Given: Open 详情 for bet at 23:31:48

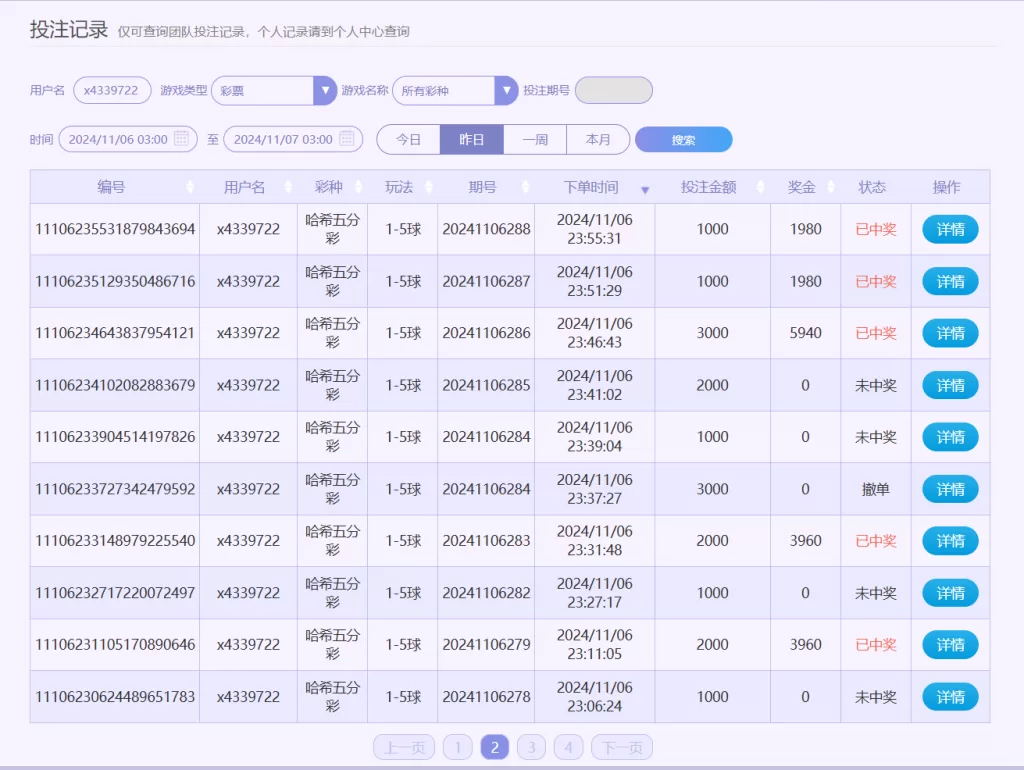Looking at the screenshot, I should (950, 541).
